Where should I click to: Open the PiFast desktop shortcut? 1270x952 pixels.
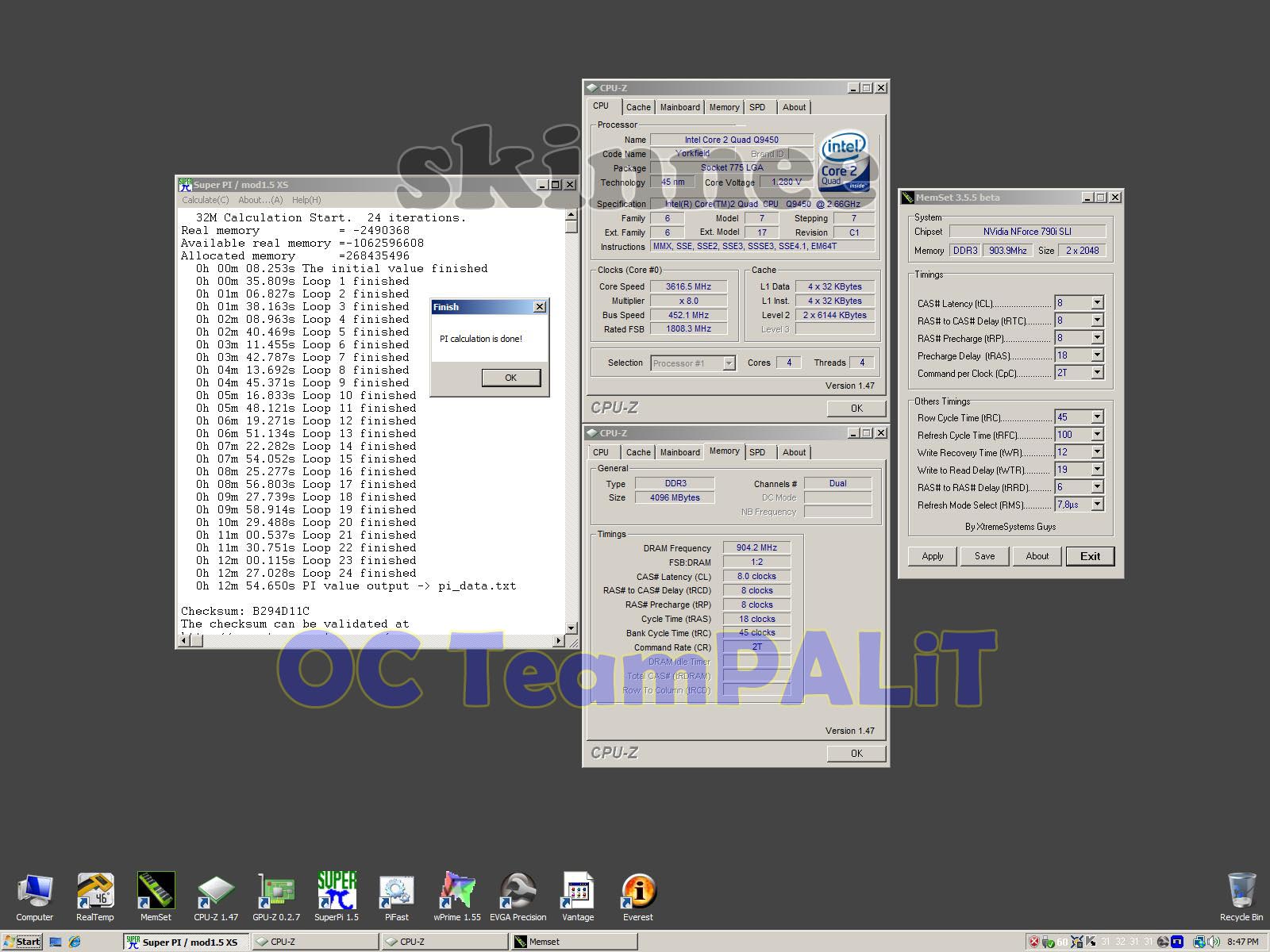(397, 897)
